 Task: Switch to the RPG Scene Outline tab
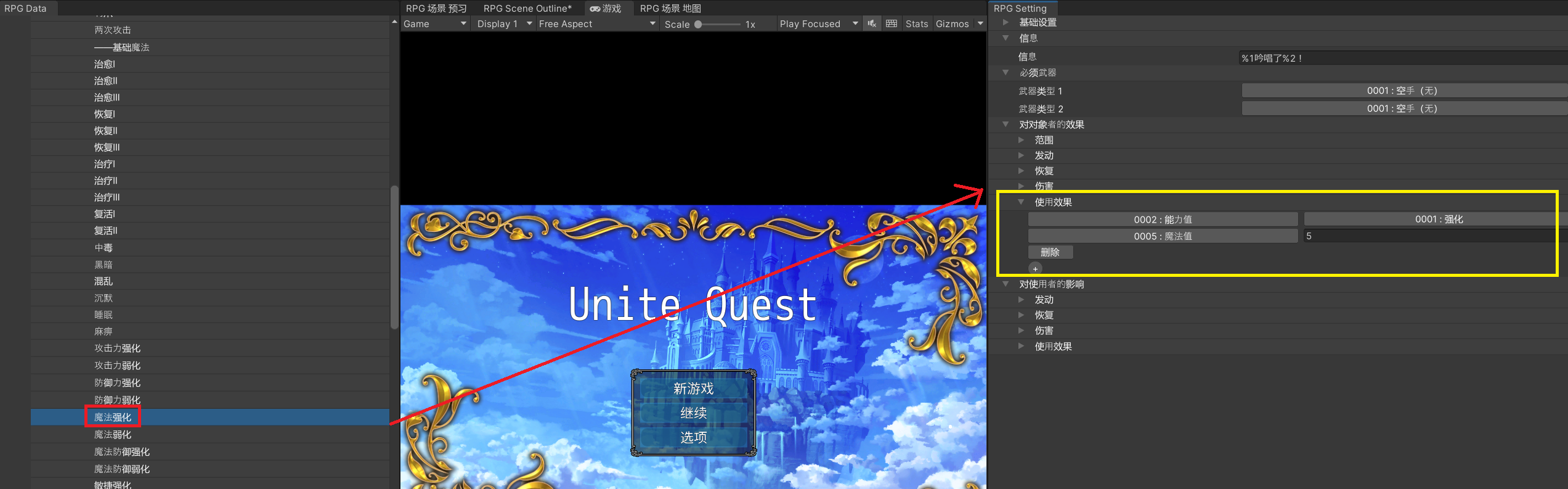point(527,9)
